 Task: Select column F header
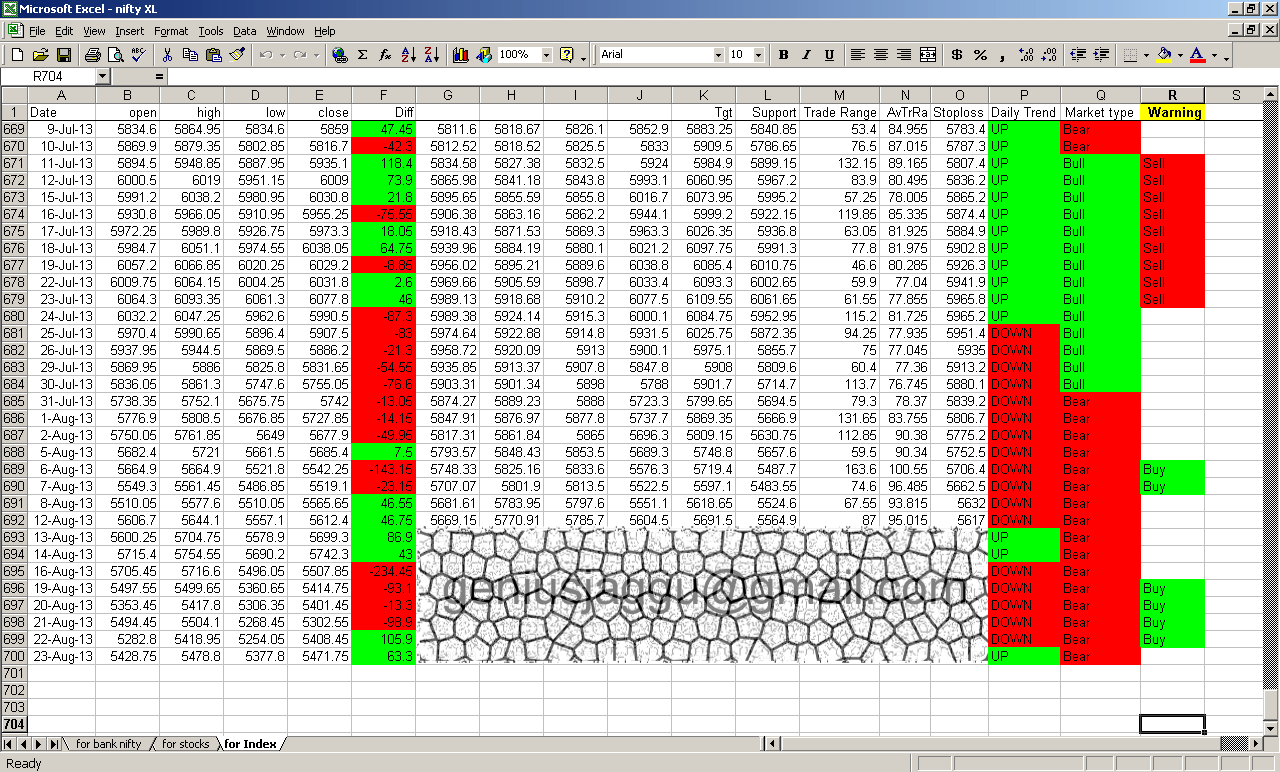384,95
